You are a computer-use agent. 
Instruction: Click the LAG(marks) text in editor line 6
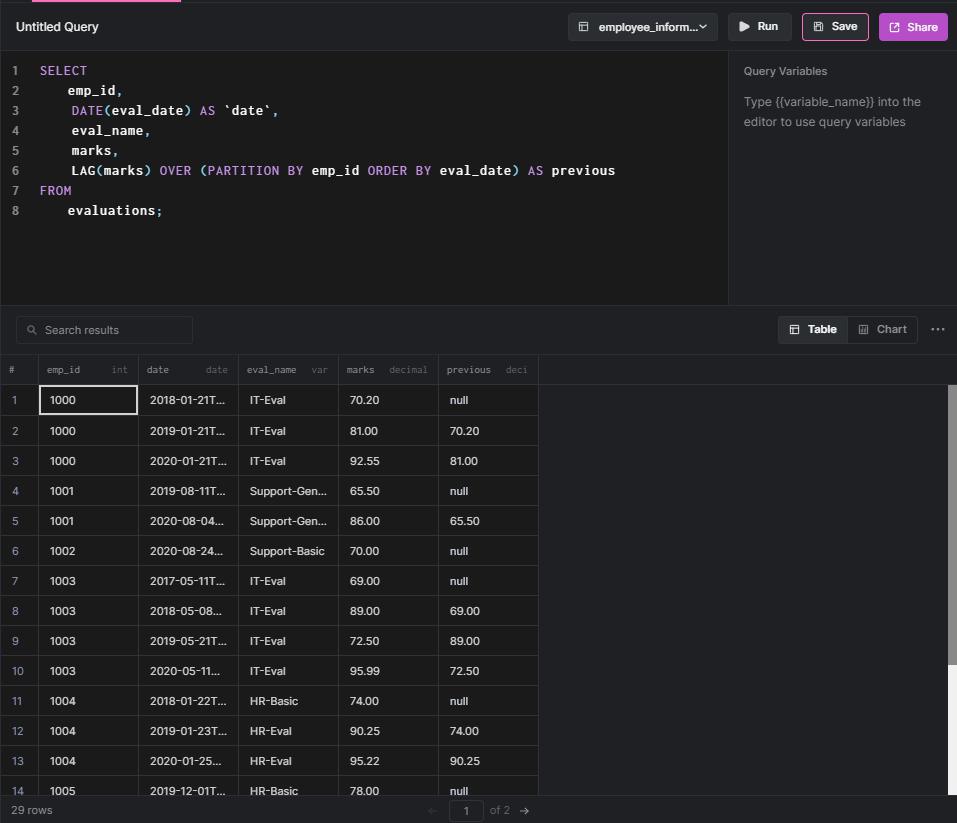[111, 171]
